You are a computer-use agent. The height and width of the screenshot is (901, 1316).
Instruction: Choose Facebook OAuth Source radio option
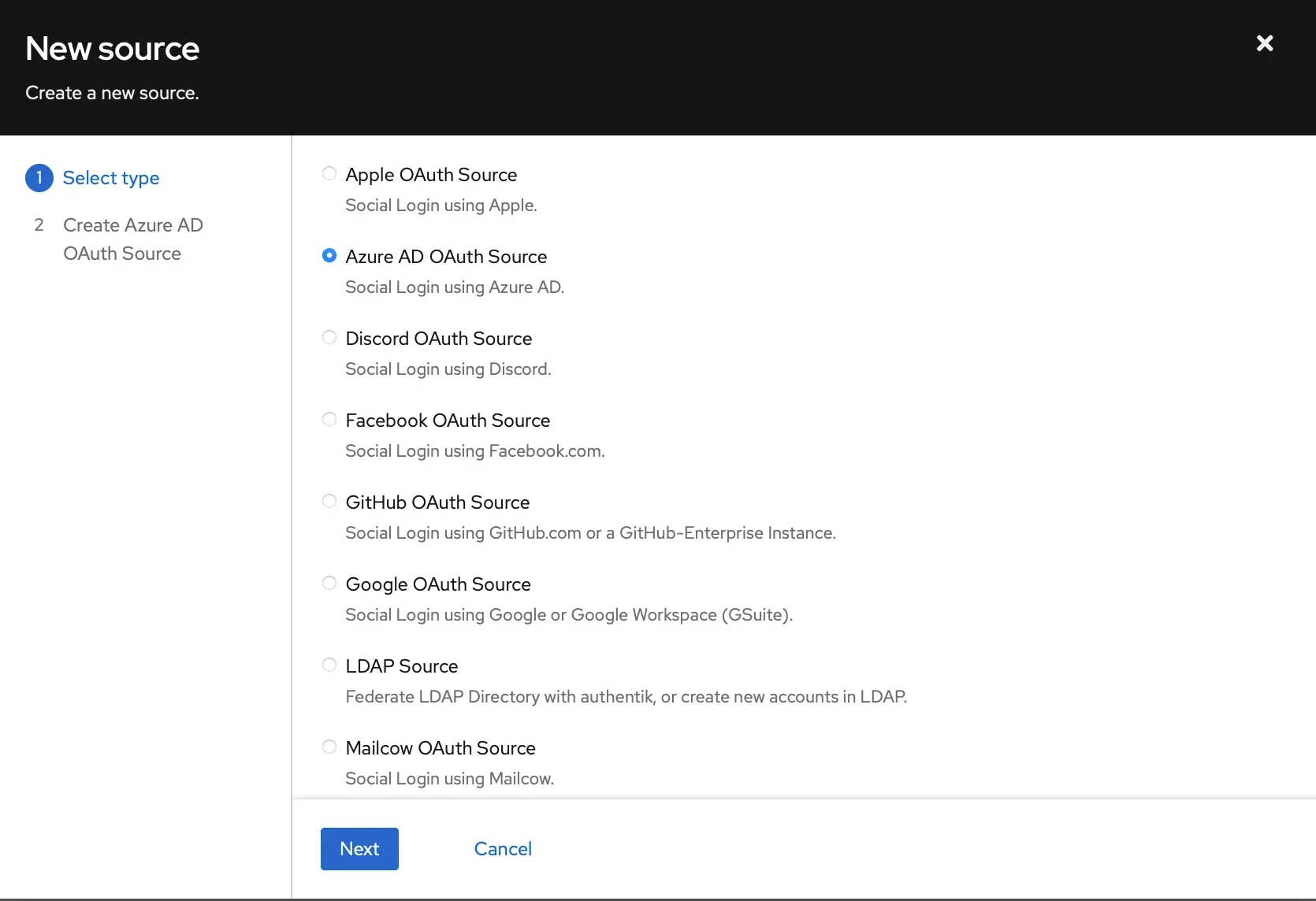point(329,419)
